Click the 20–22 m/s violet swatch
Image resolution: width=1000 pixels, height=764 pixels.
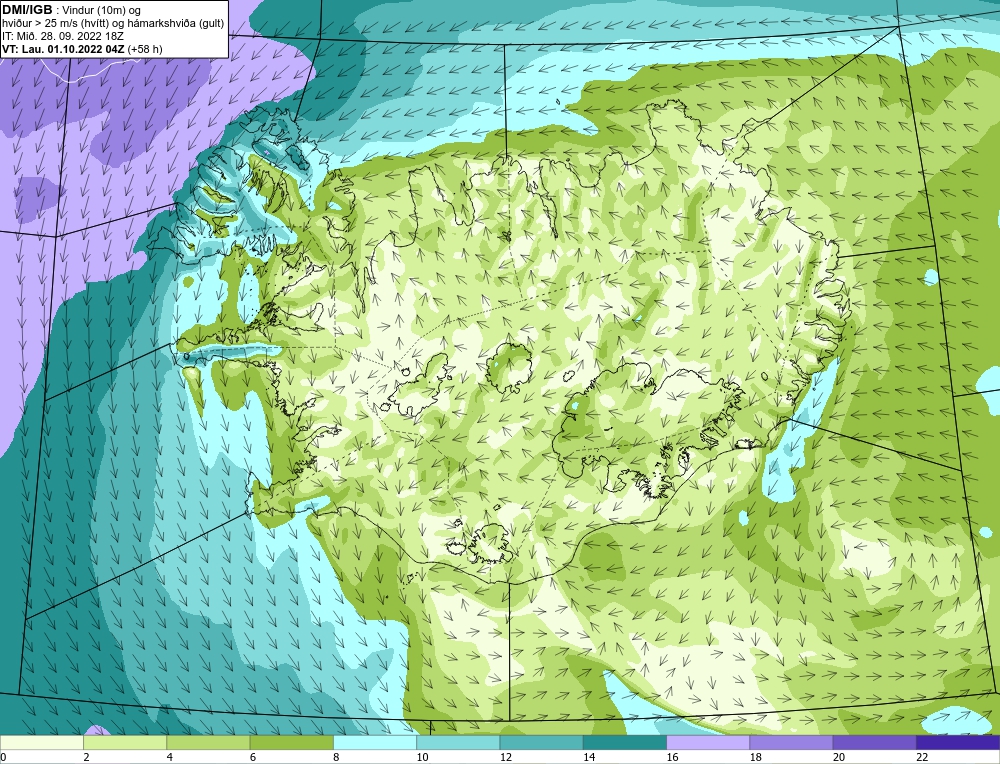[874, 742]
